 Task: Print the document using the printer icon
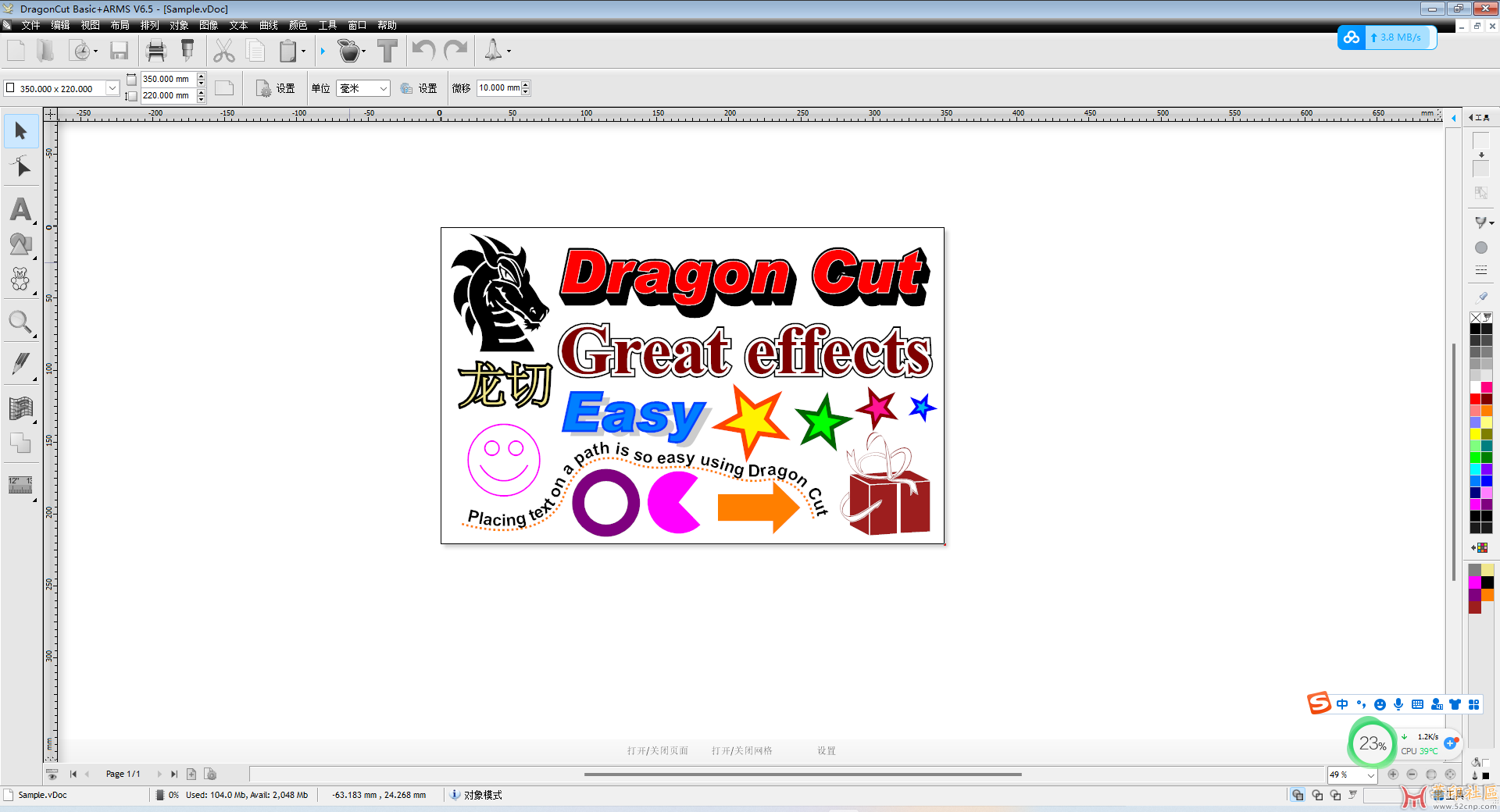(x=156, y=52)
